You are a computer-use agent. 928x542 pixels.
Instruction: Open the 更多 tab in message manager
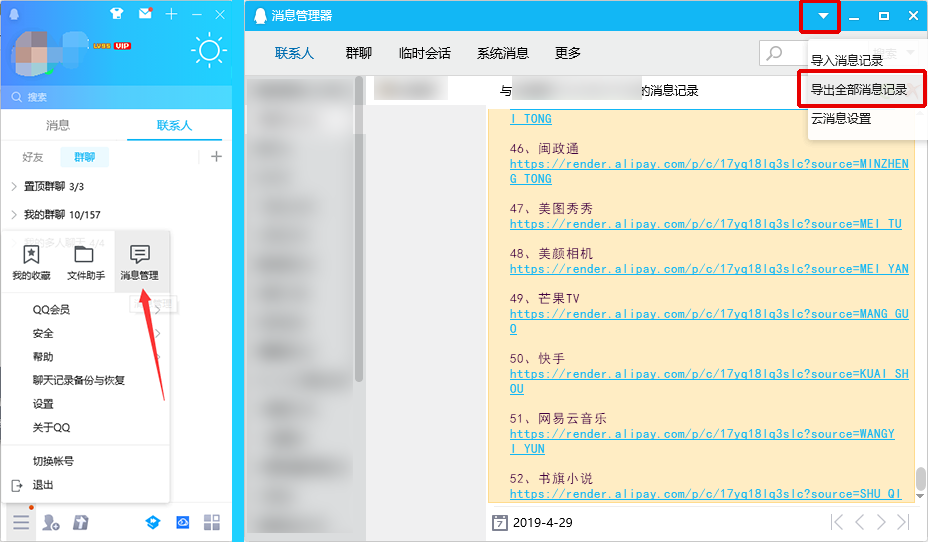(x=568, y=53)
